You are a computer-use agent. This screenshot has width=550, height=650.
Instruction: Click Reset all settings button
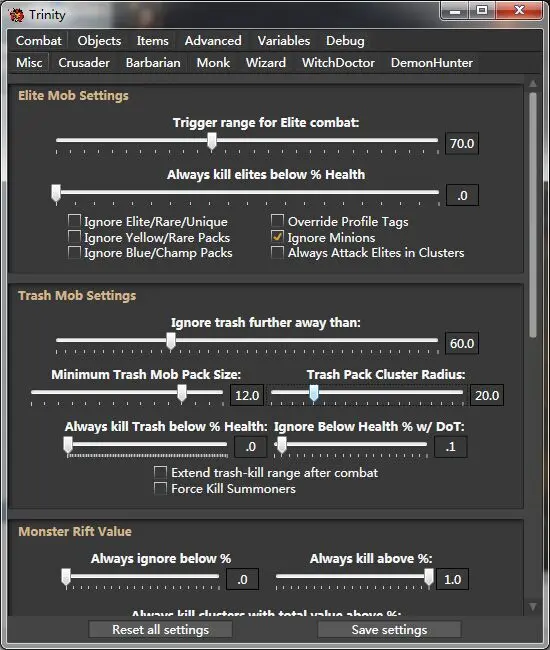(x=160, y=630)
